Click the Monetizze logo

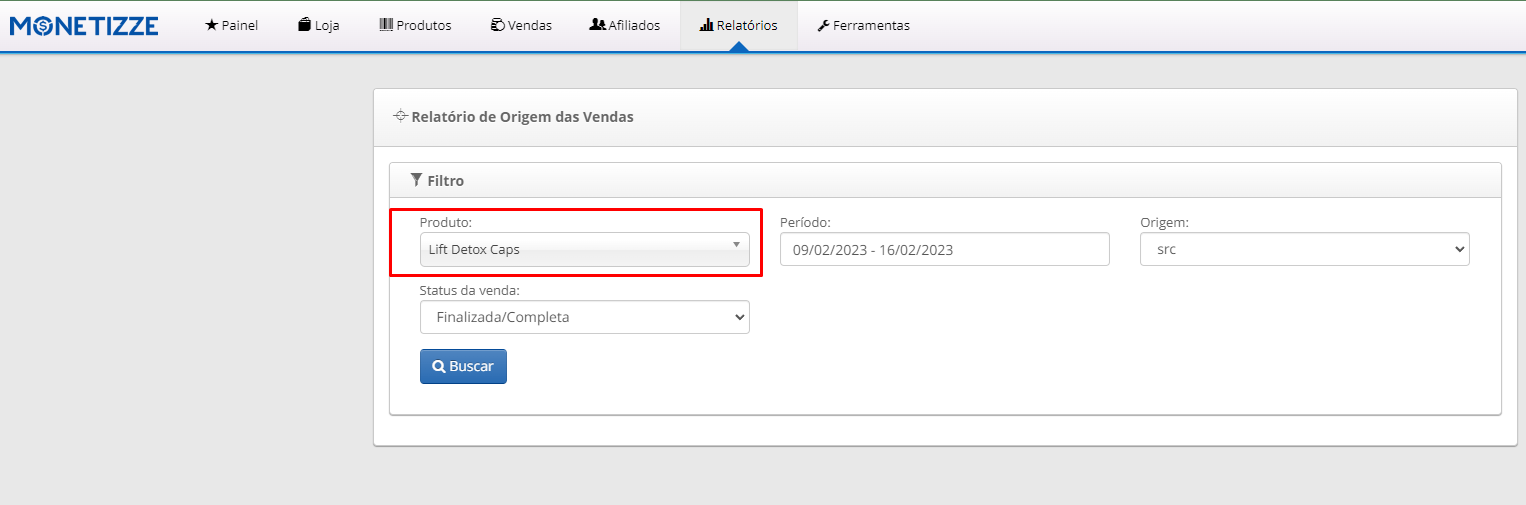[x=84, y=26]
